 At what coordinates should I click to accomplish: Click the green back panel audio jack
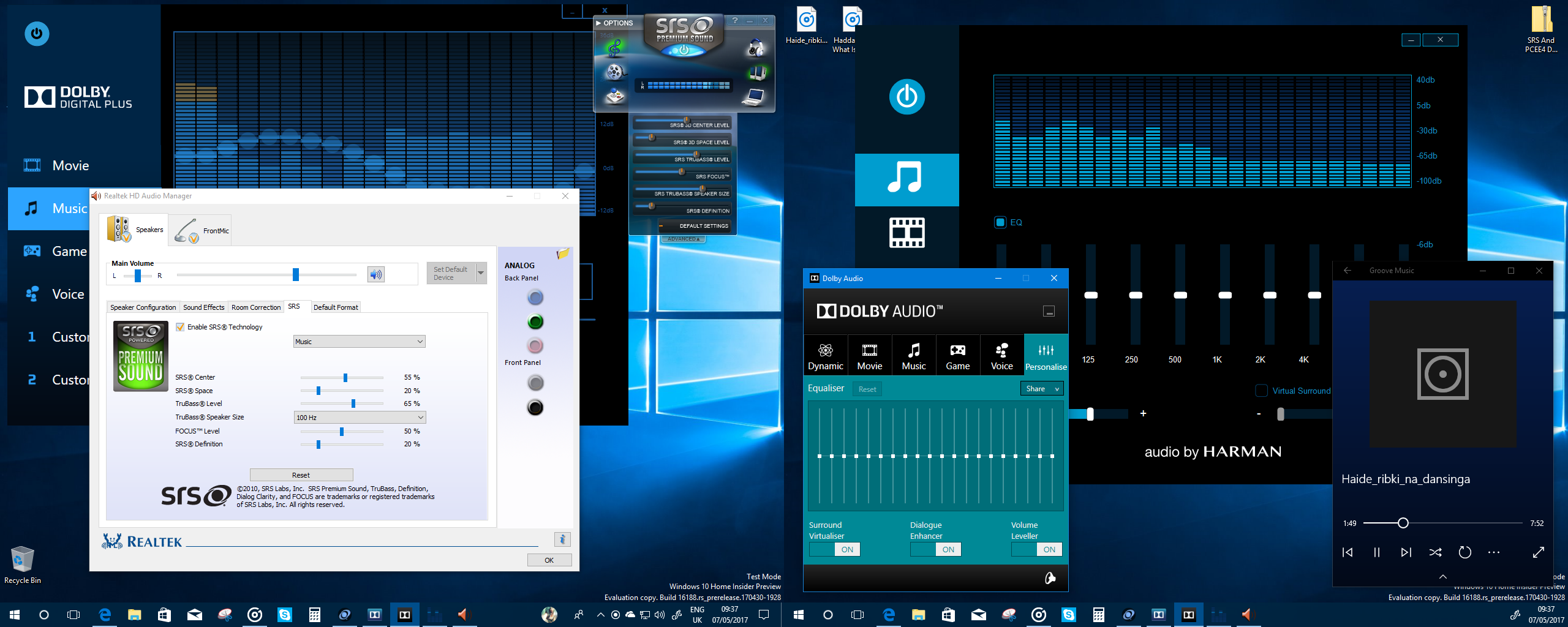[x=535, y=321]
